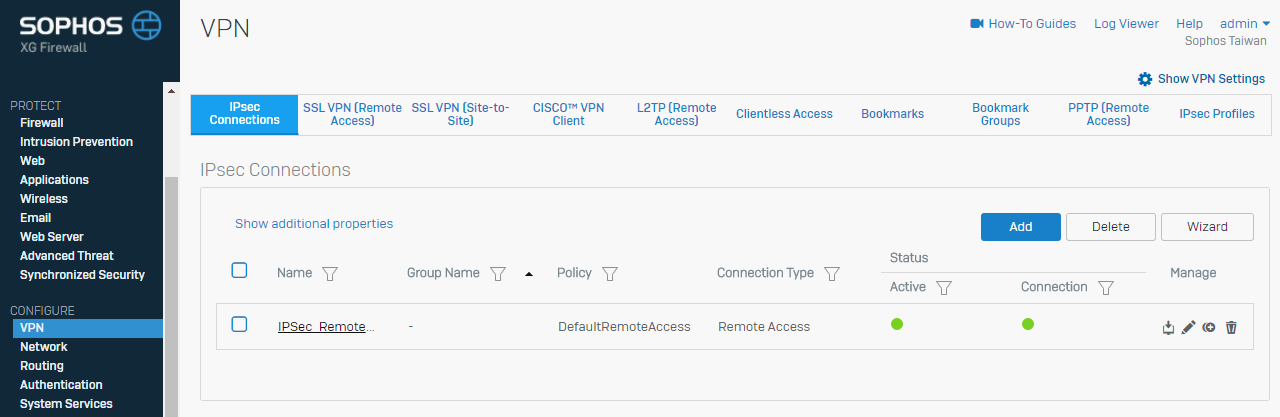Viewport: 1280px width, 417px height.
Task: Open the Show VPN Settings gear
Action: [1145, 79]
